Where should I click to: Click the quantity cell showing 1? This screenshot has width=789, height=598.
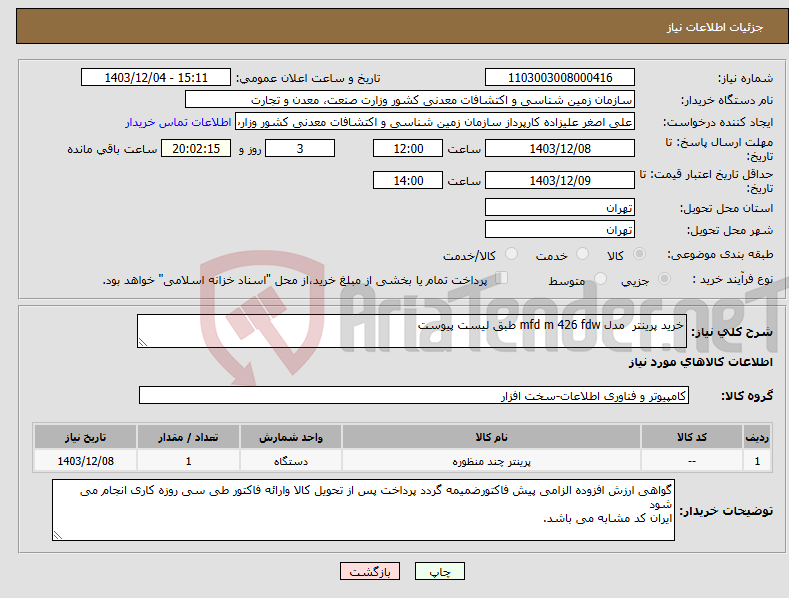pyautogui.click(x=188, y=461)
